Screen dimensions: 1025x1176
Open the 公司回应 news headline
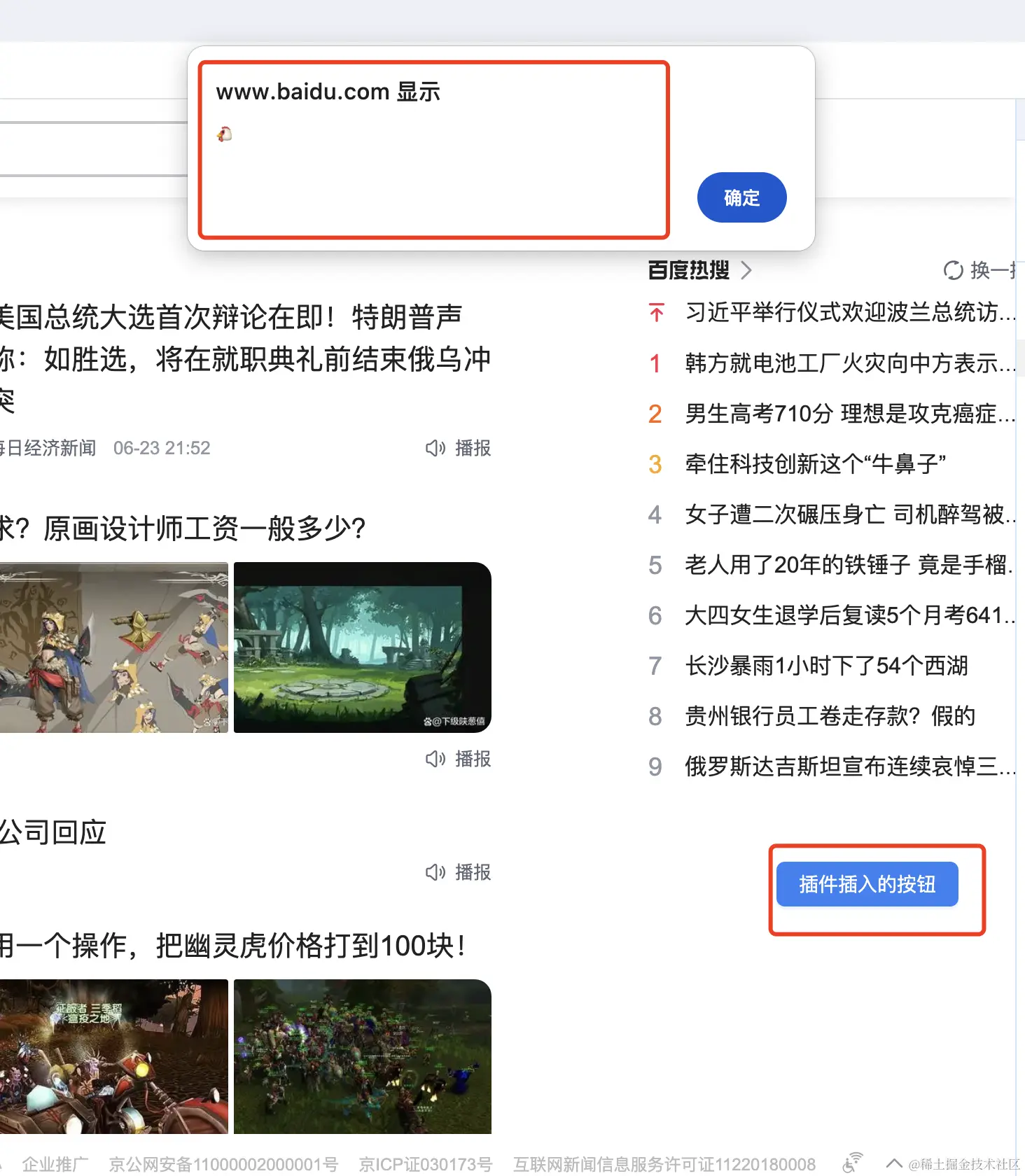coord(53,832)
